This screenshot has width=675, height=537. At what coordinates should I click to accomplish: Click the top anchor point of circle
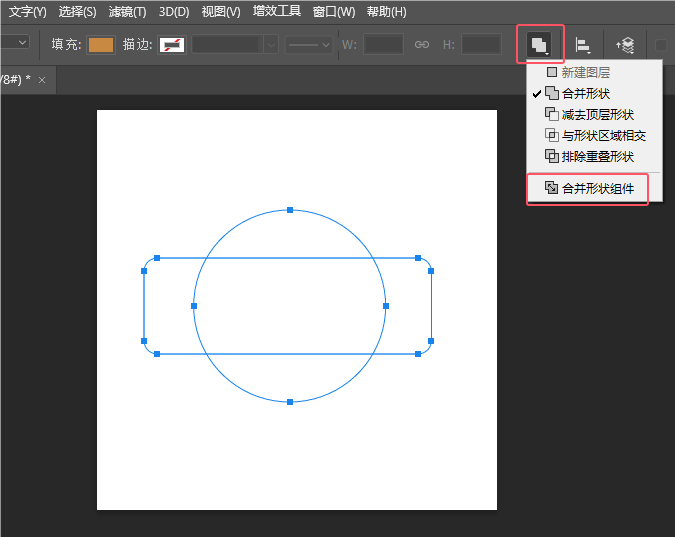coord(290,210)
